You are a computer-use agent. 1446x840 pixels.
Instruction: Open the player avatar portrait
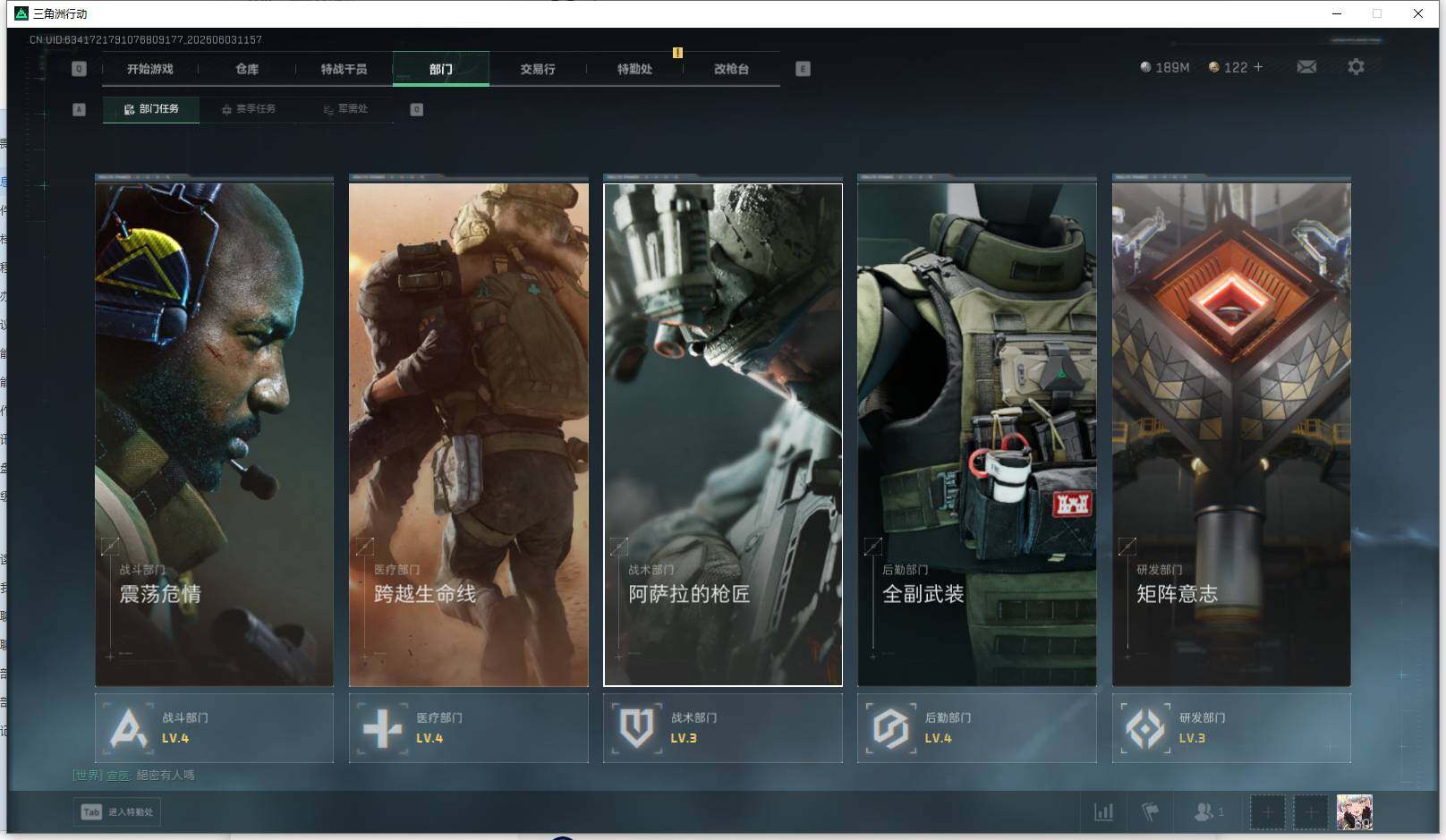[1354, 811]
